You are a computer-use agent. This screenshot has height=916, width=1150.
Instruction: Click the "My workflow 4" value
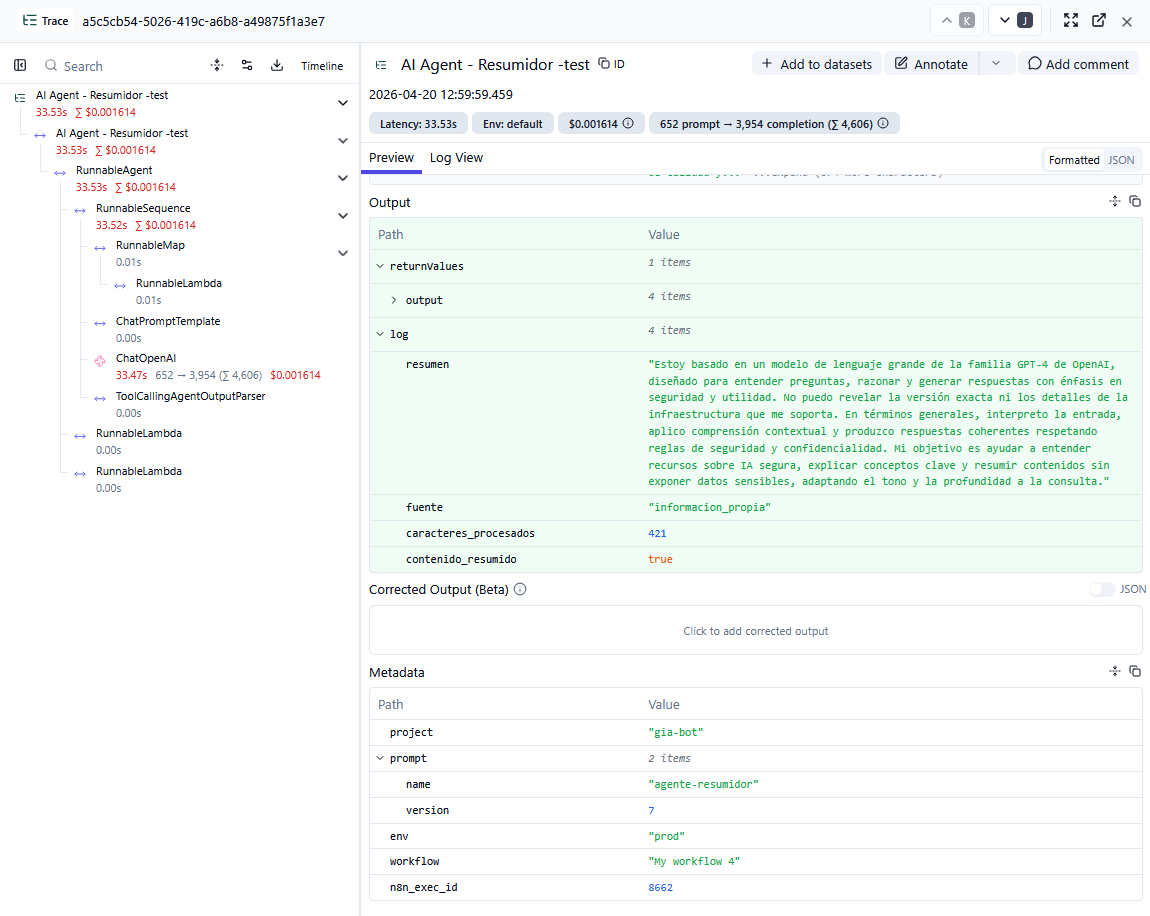(694, 861)
